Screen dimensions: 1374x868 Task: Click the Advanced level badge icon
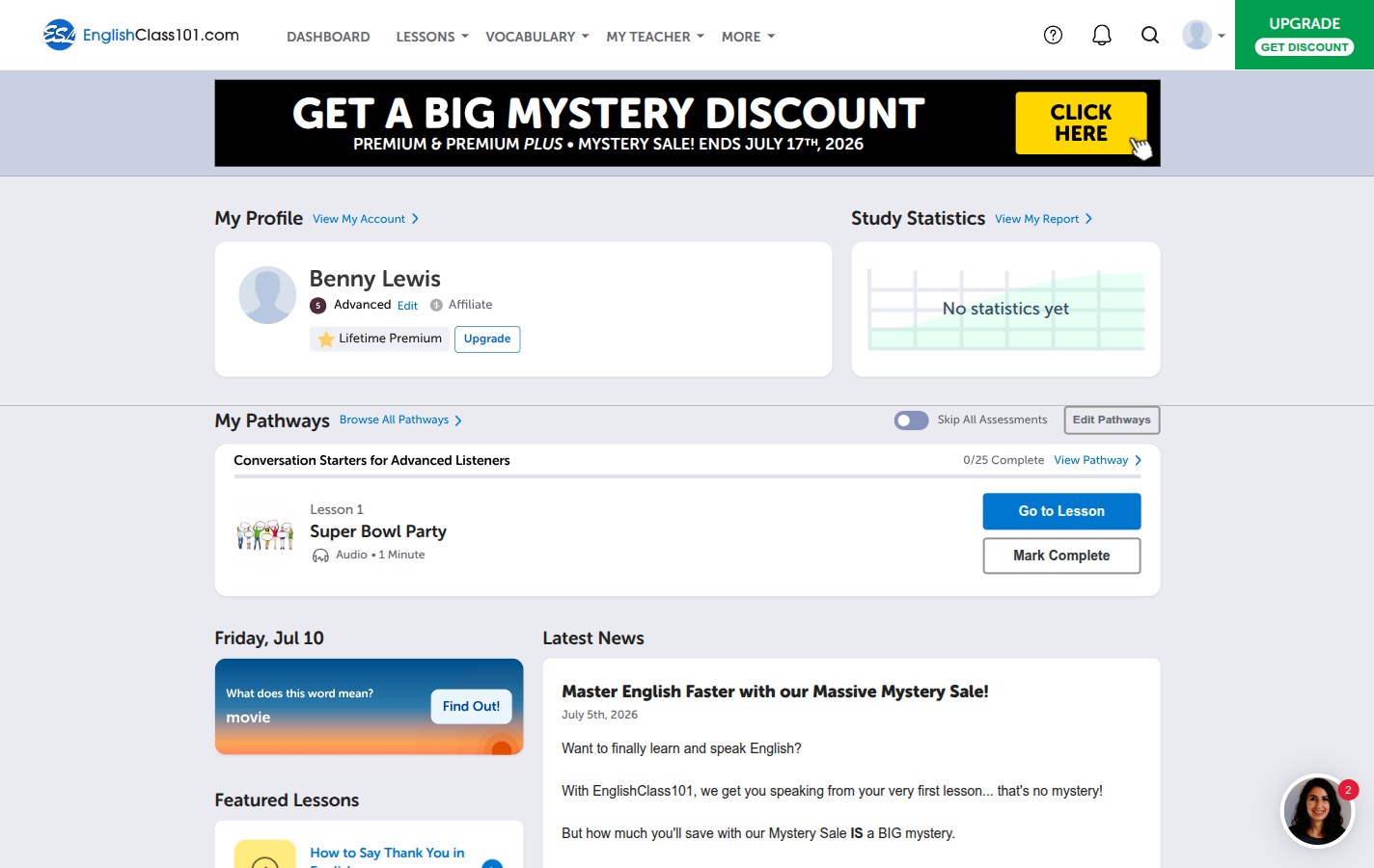point(317,305)
